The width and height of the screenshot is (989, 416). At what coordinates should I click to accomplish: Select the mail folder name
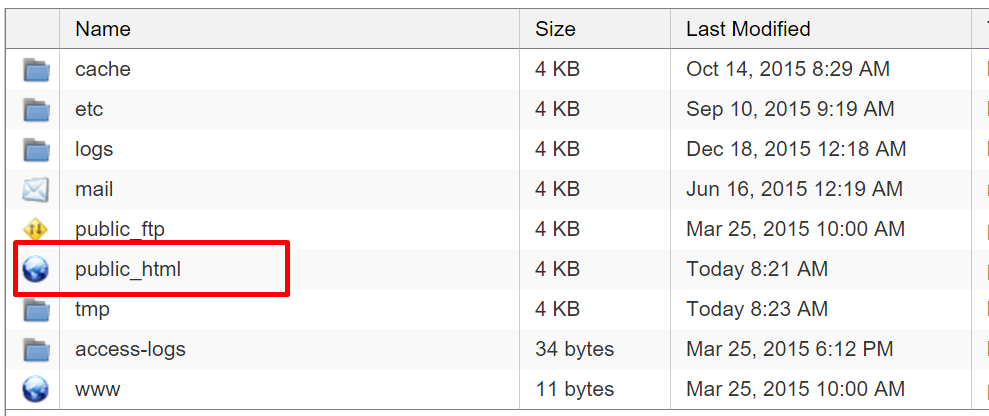(94, 189)
